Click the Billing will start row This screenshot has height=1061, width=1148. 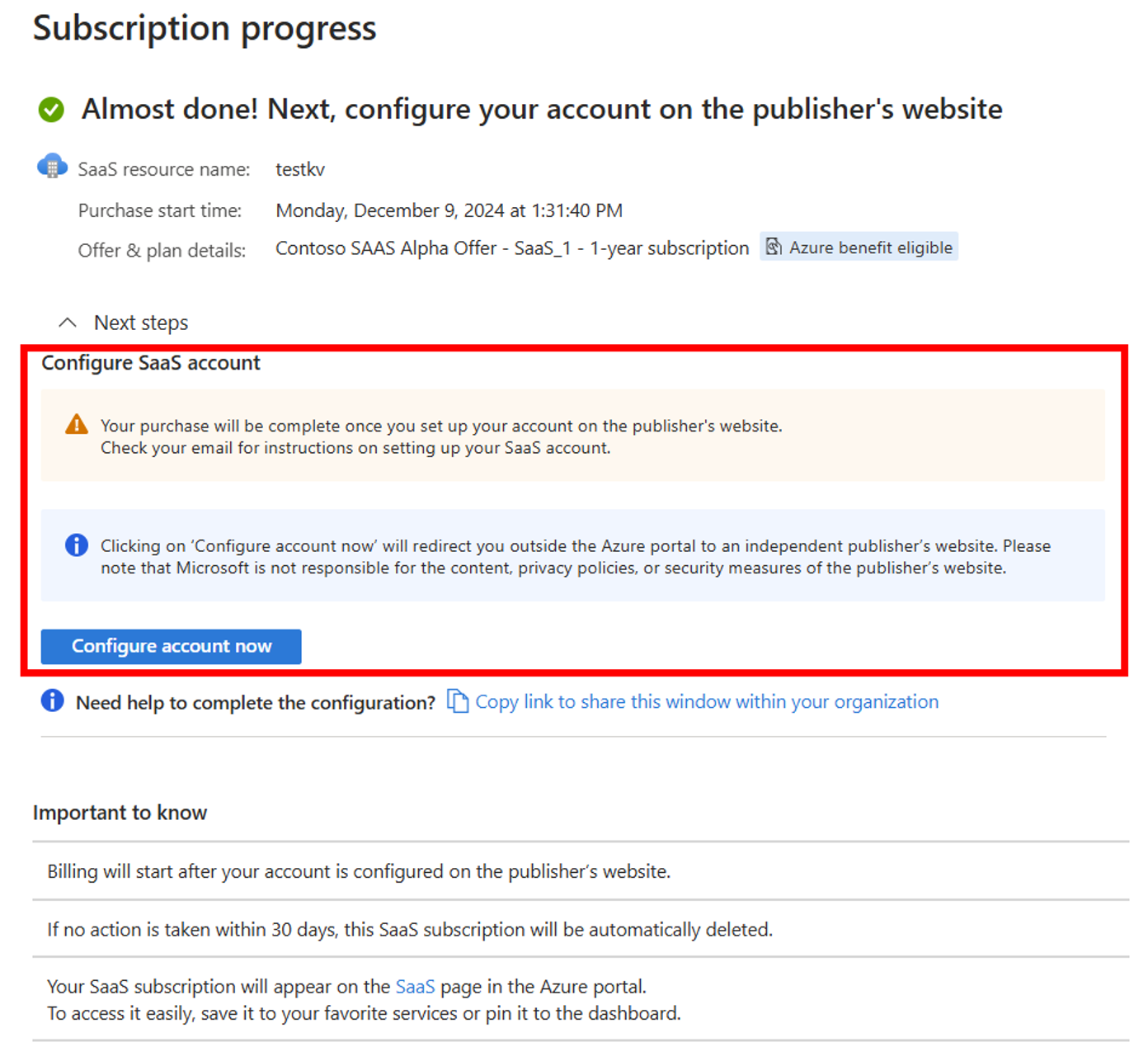581,871
